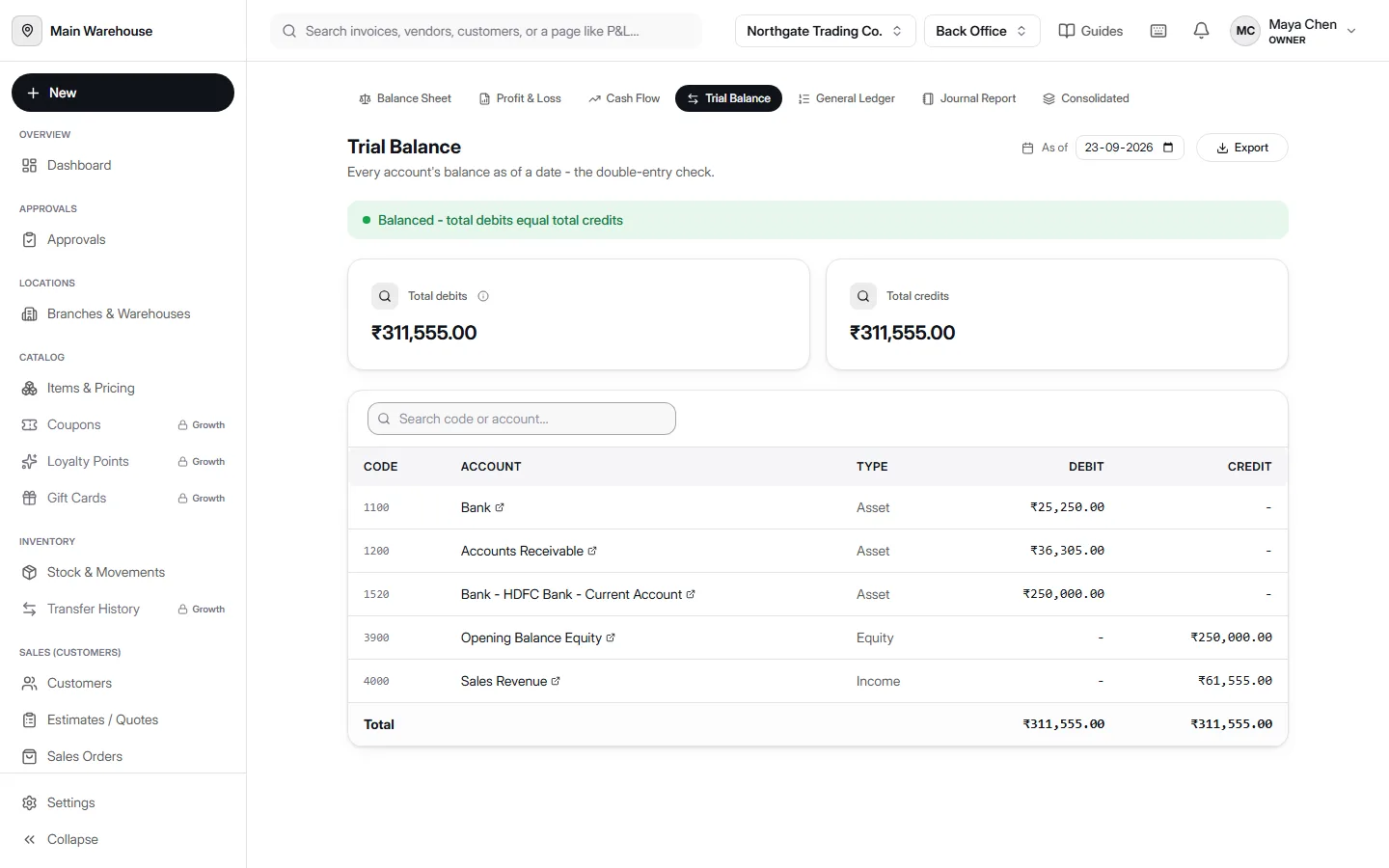This screenshot has height=868, width=1389.
Task: Click the Guides book icon
Action: pyautogui.click(x=1067, y=31)
